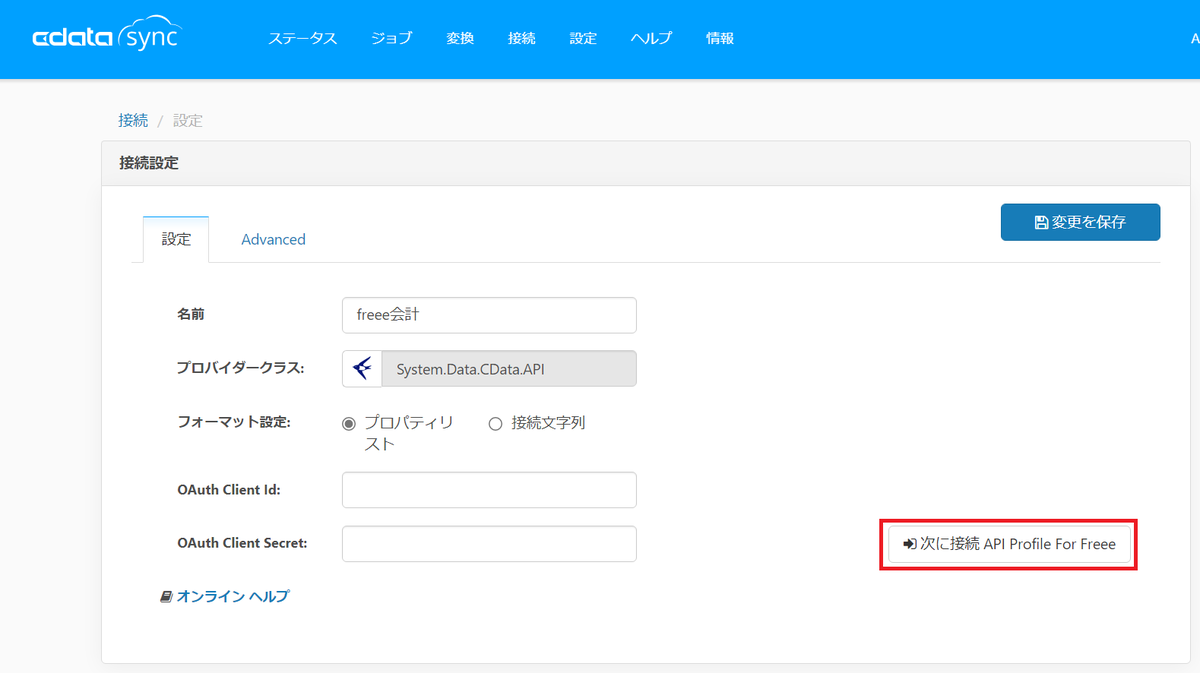Image resolution: width=1200 pixels, height=673 pixels.
Task: Focus the OAuth Client Id field
Action: point(489,490)
